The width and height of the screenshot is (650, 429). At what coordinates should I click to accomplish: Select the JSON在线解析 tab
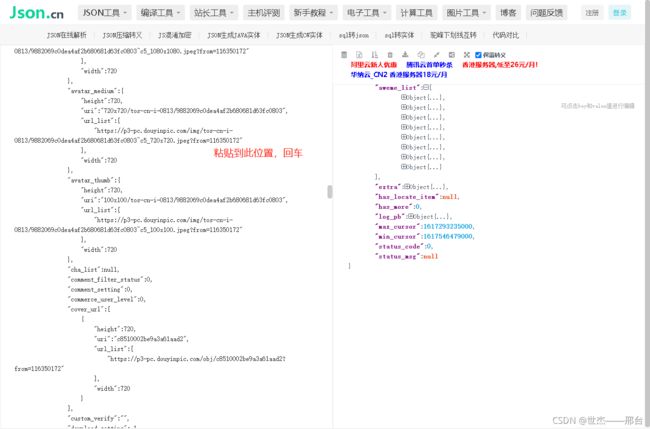point(67,35)
